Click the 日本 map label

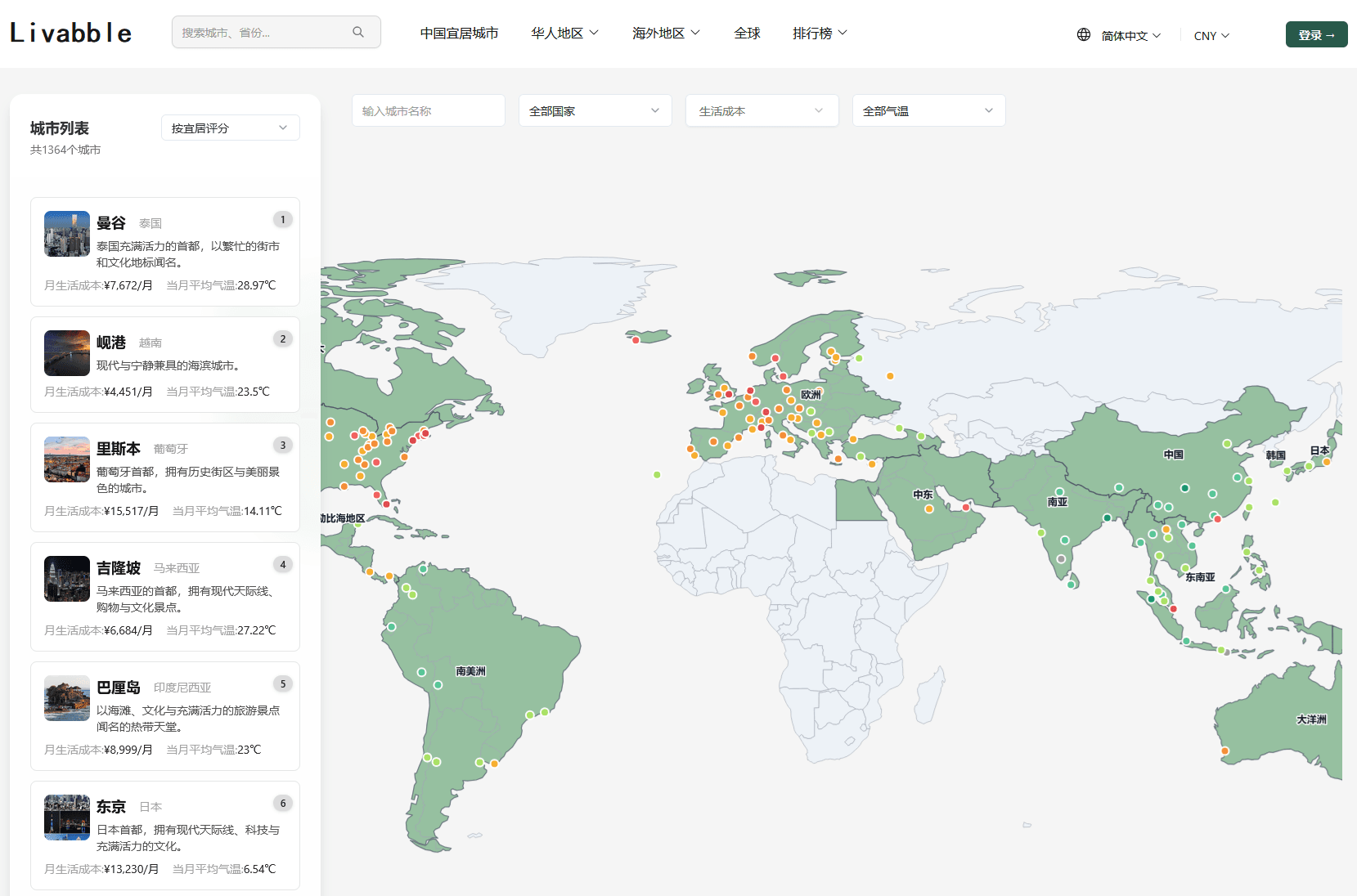1319,450
